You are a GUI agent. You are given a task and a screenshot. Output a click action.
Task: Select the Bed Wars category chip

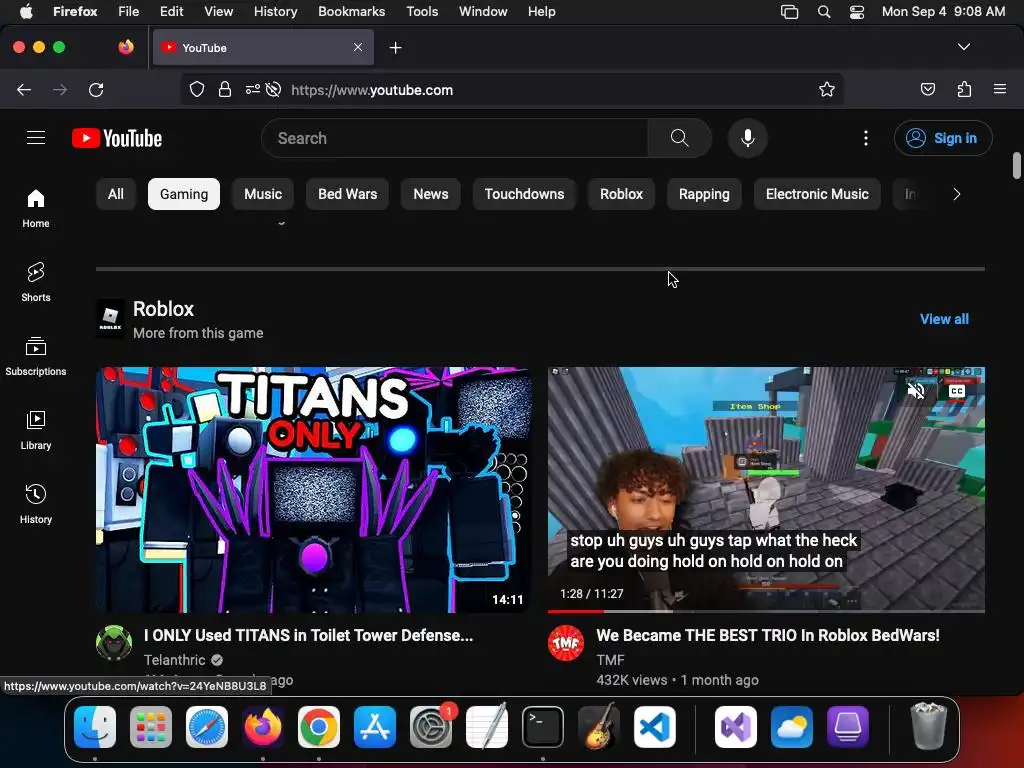(347, 194)
